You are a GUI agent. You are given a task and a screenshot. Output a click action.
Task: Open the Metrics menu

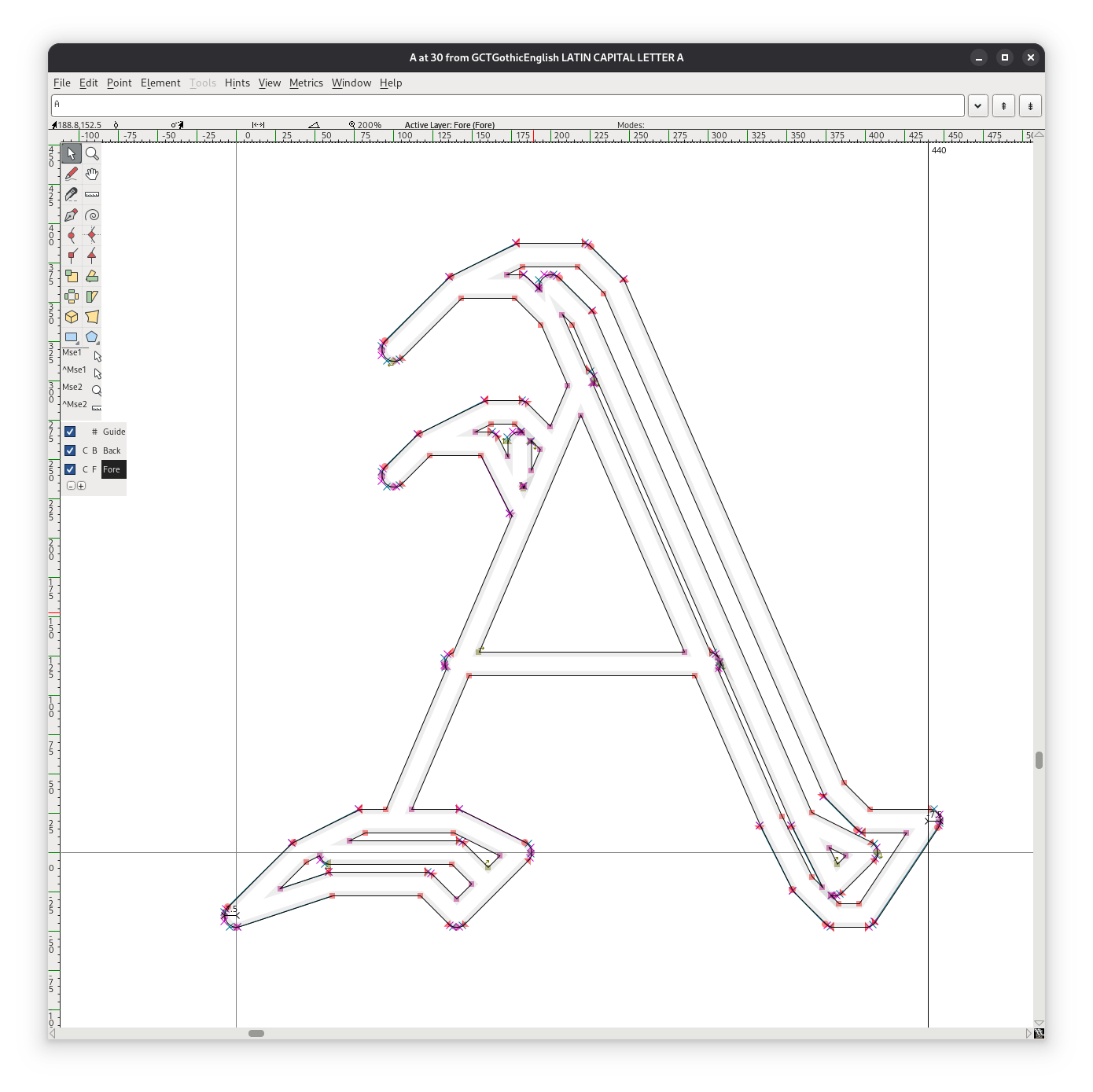click(x=306, y=83)
